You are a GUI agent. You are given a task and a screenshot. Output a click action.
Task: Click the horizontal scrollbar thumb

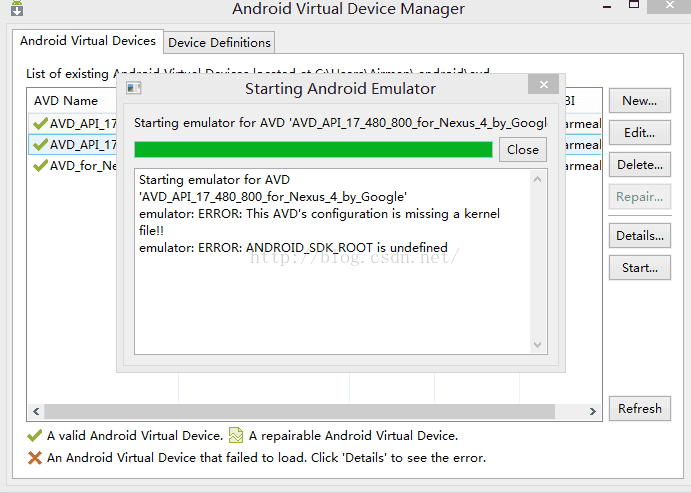coord(300,411)
